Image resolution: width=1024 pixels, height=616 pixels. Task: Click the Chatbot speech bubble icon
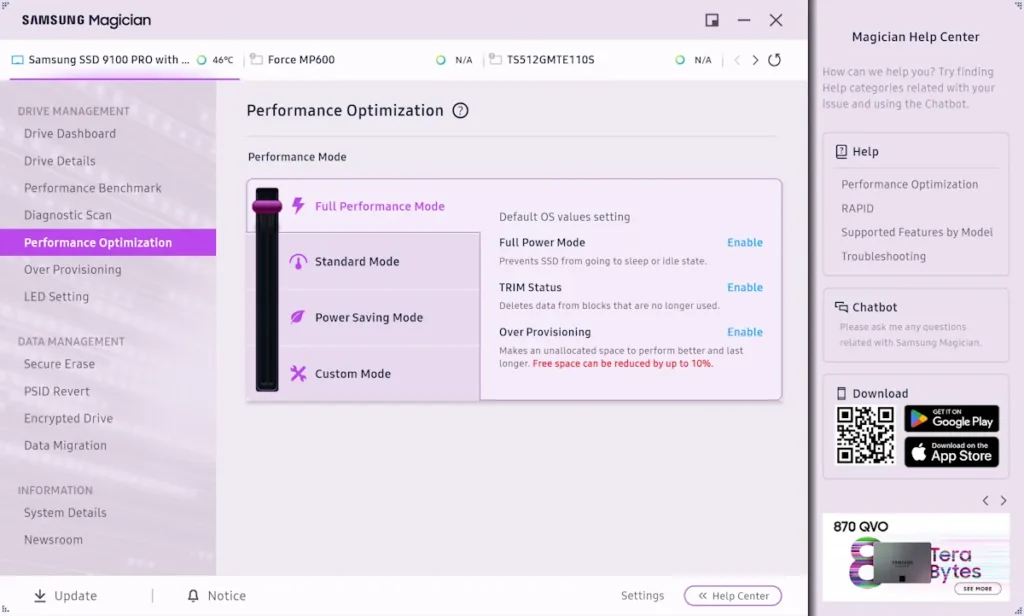[841, 307]
